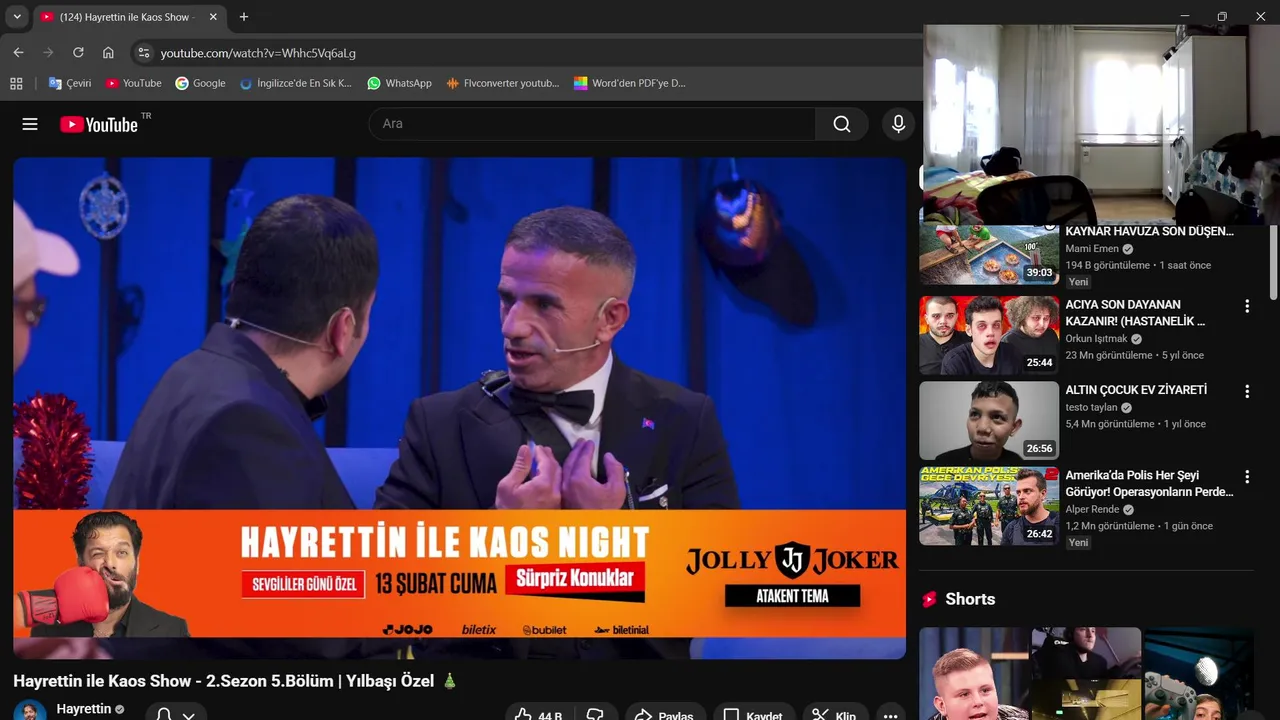Open options menu for ALTIN ÇOCUK video
This screenshot has width=1280, height=720.
coord(1246,391)
